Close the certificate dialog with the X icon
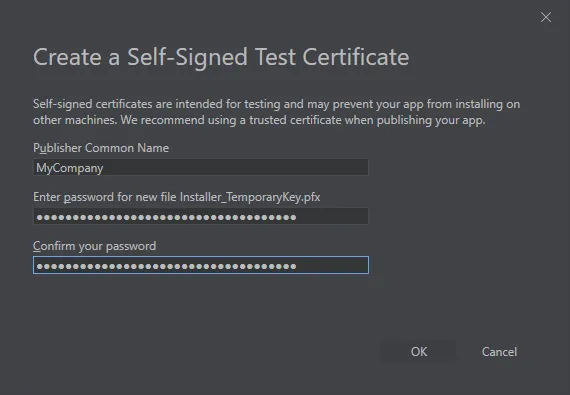This screenshot has width=570, height=395. point(546,17)
